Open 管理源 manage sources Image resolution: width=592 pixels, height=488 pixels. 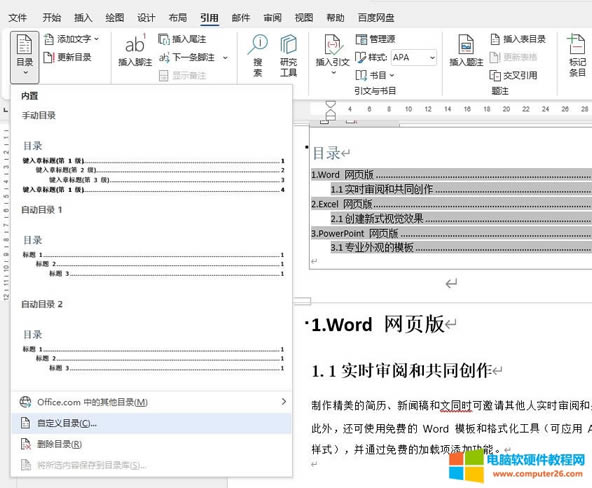tap(375, 39)
